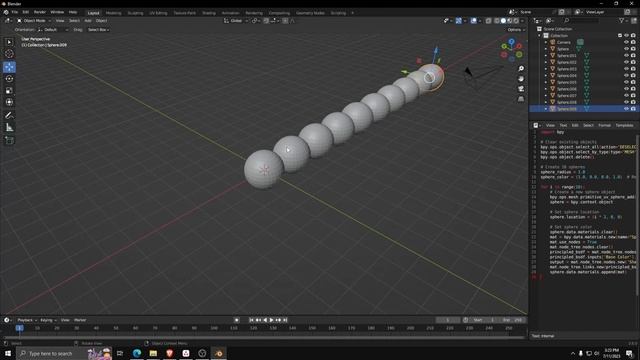Hide the Camera in viewport via eye icon
640x360 pixels.
pos(626,42)
